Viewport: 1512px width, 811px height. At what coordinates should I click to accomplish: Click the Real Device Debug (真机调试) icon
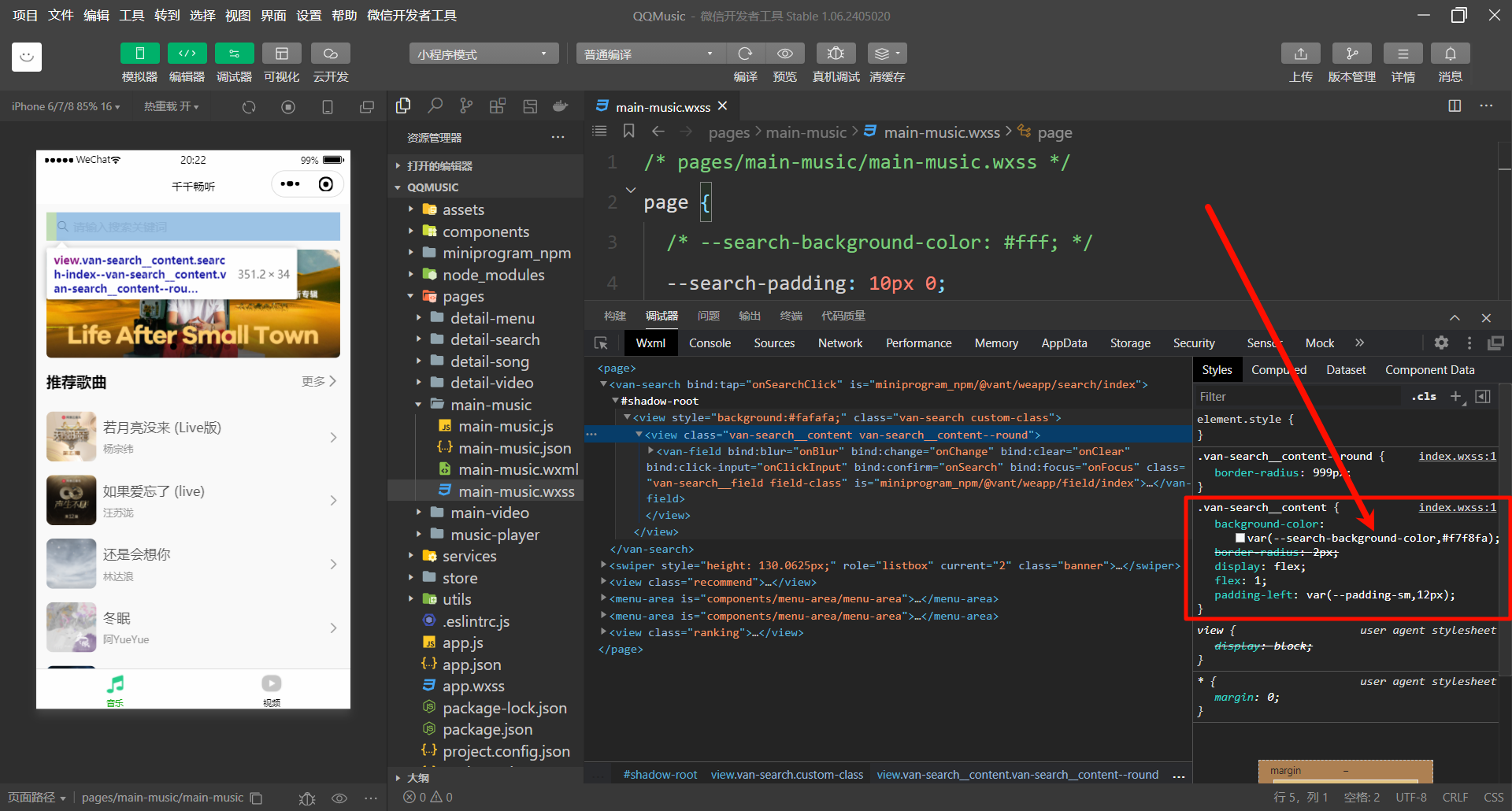point(836,54)
